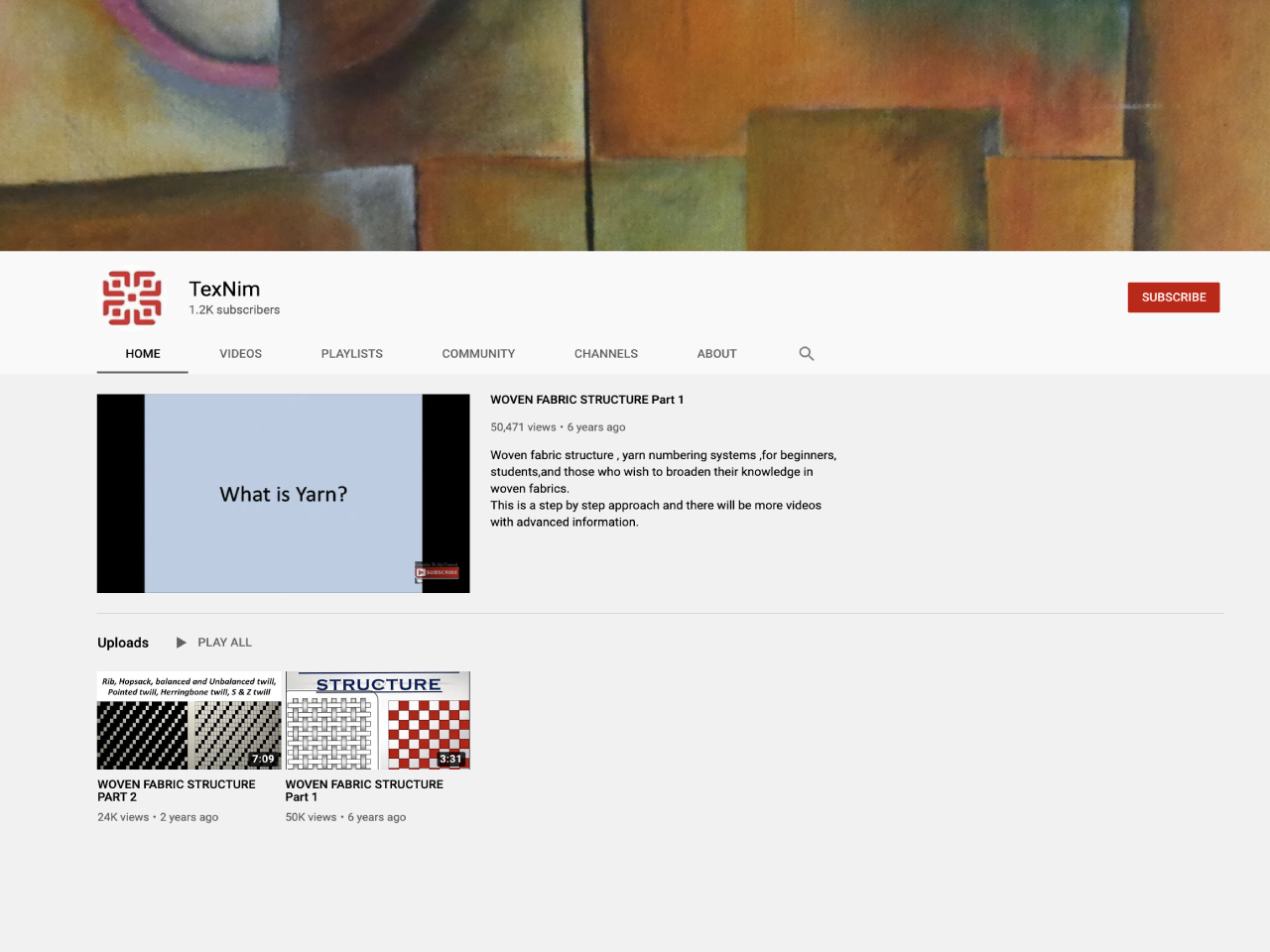The image size is (1270, 952).
Task: Click the featured video description text
Action: click(x=664, y=489)
